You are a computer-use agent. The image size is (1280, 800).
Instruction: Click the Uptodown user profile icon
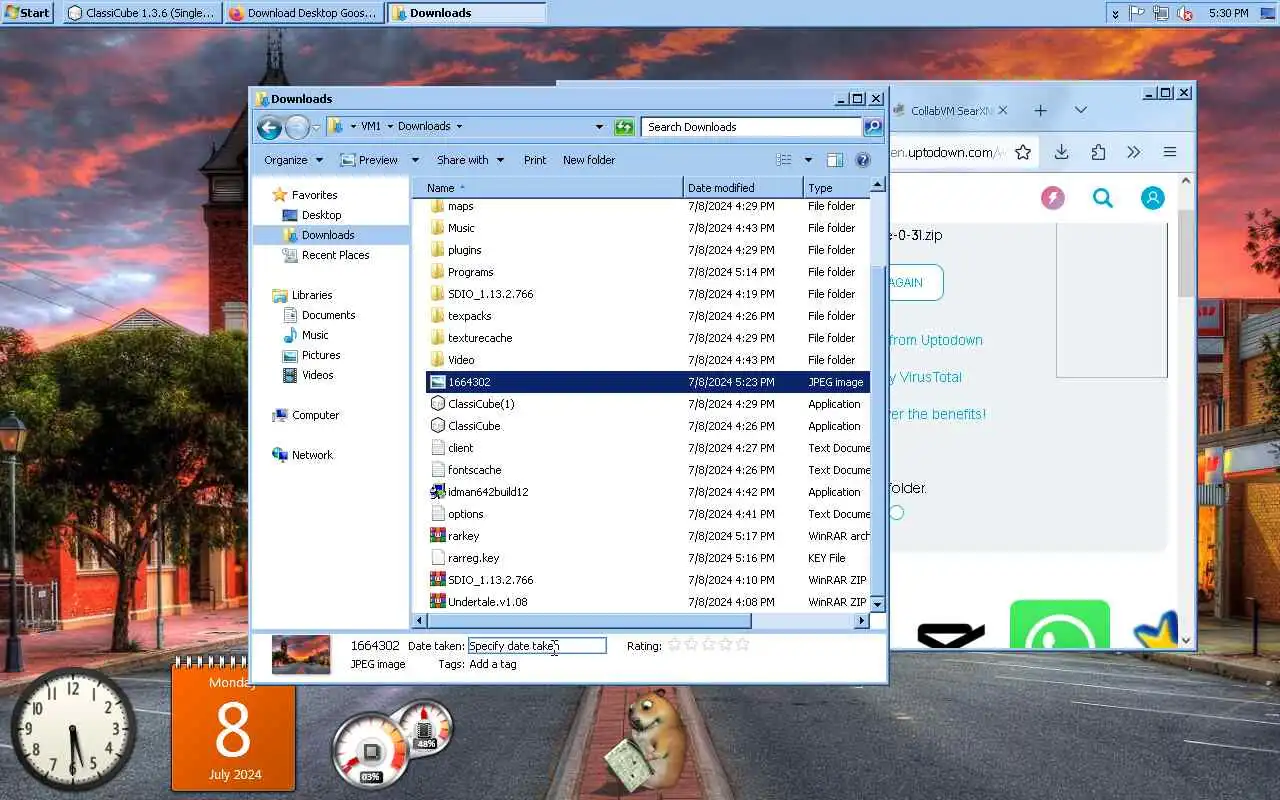click(1152, 198)
